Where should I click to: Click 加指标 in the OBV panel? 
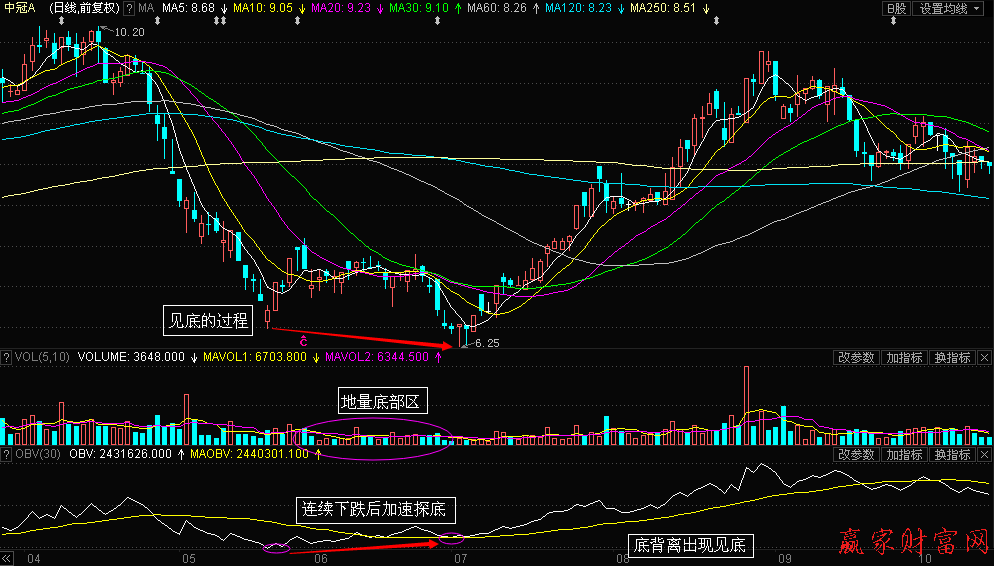[x=904, y=456]
